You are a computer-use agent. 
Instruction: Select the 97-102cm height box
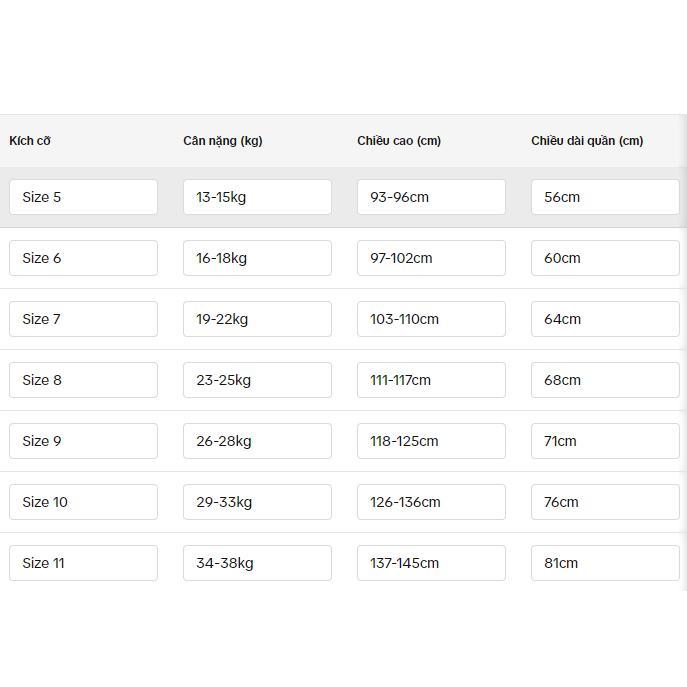(431, 258)
